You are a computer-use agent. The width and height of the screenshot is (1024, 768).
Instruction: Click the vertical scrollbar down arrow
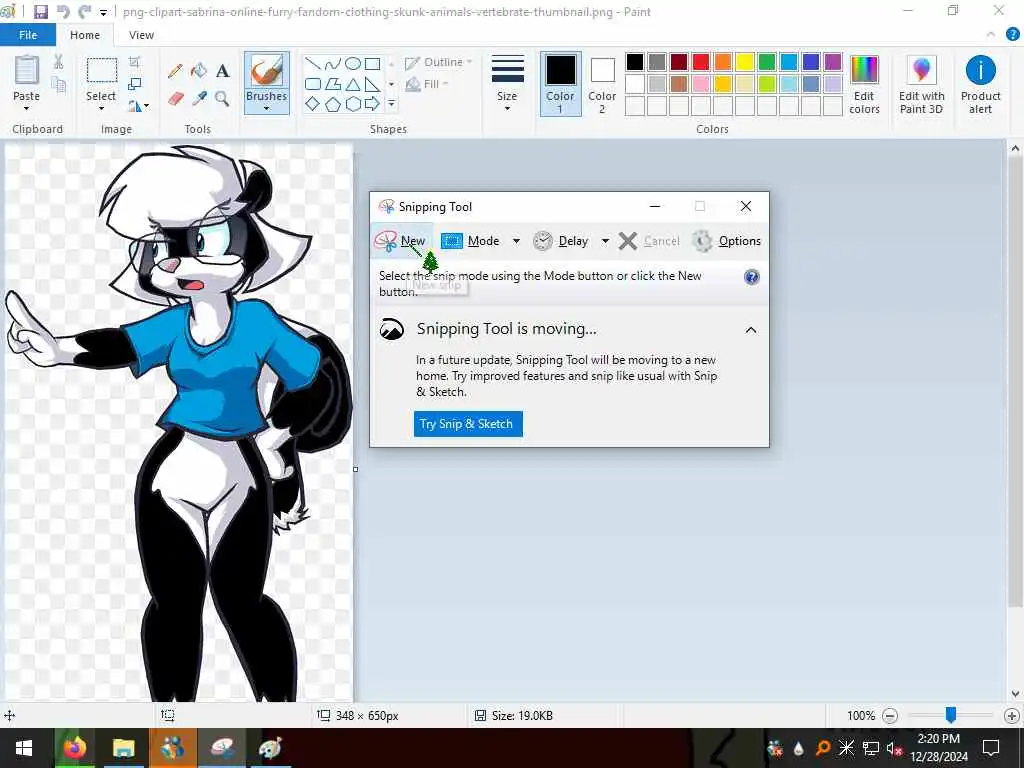pyautogui.click(x=1015, y=694)
